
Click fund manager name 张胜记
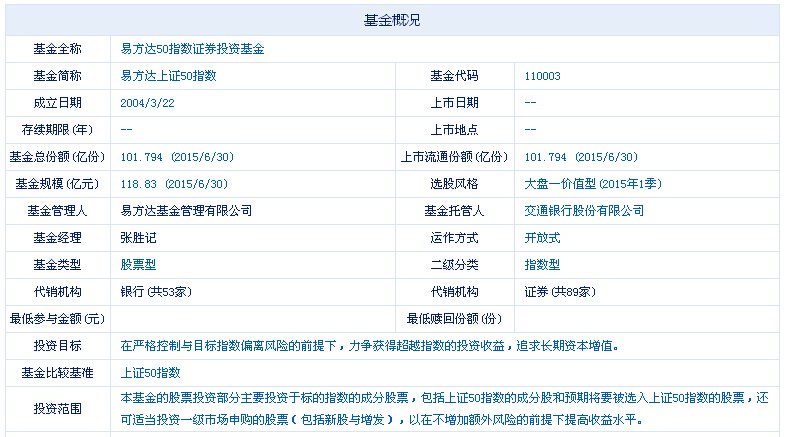click(x=138, y=238)
